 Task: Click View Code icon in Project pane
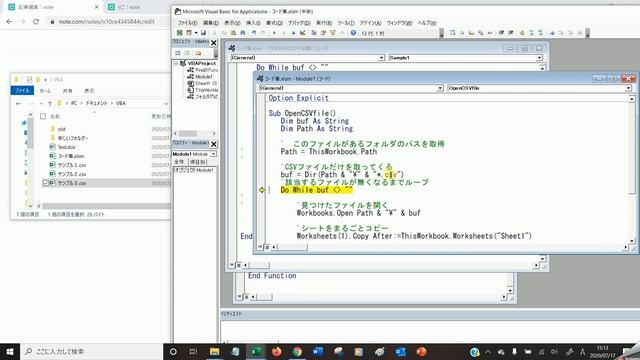pos(178,53)
